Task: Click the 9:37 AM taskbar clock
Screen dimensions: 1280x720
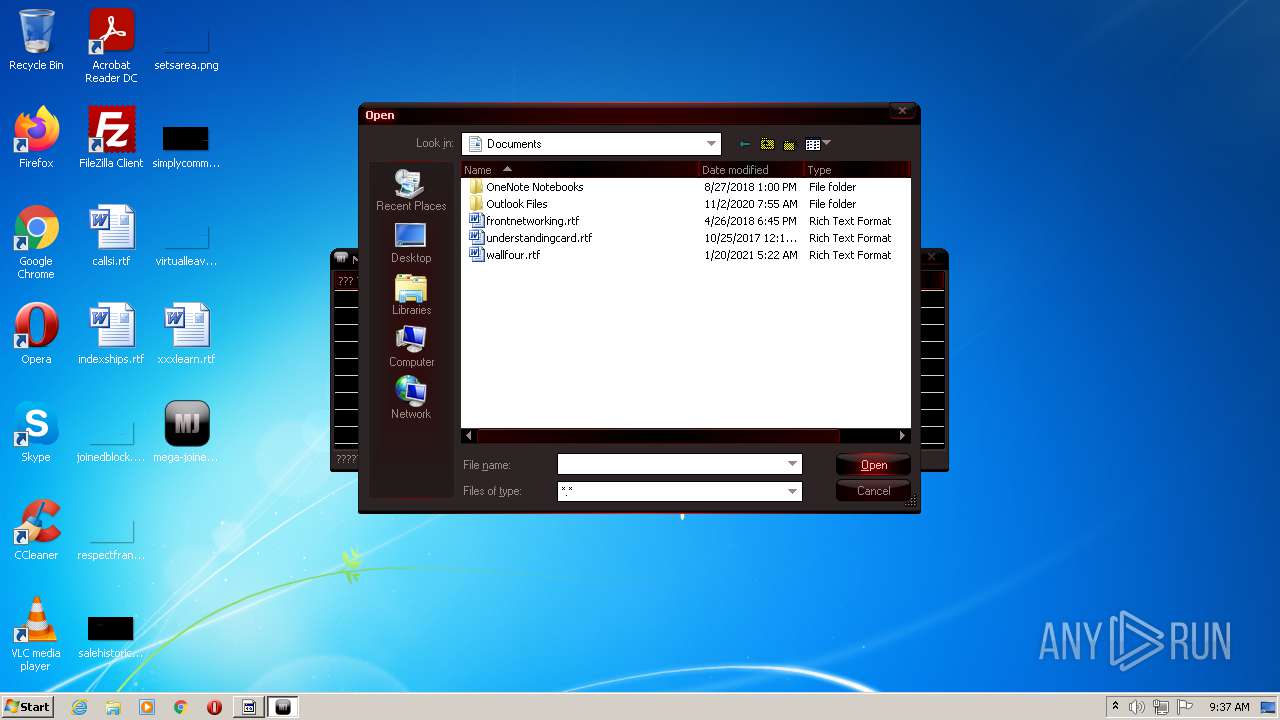Action: pos(1229,707)
